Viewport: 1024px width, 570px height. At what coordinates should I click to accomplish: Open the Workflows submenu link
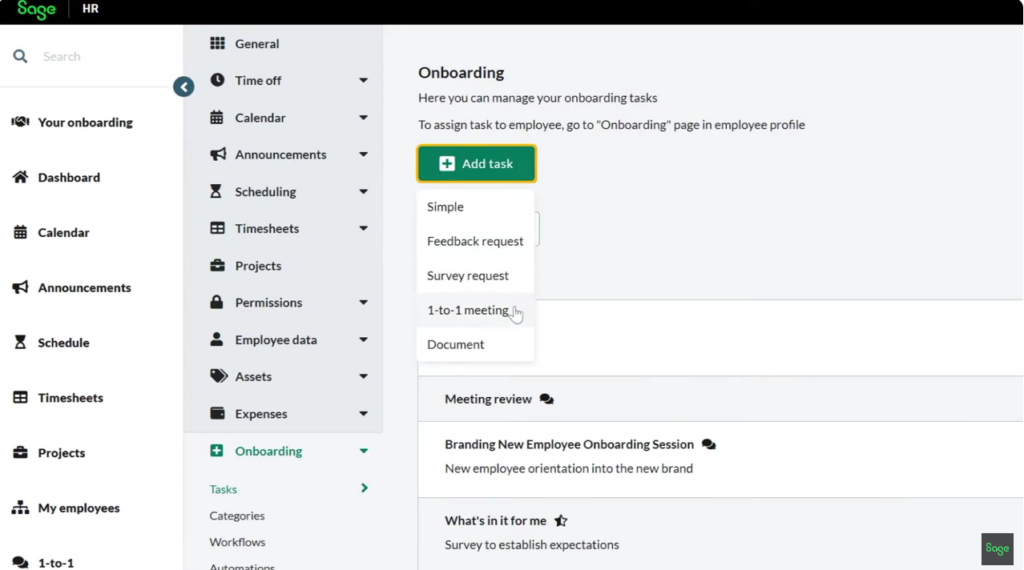237,542
